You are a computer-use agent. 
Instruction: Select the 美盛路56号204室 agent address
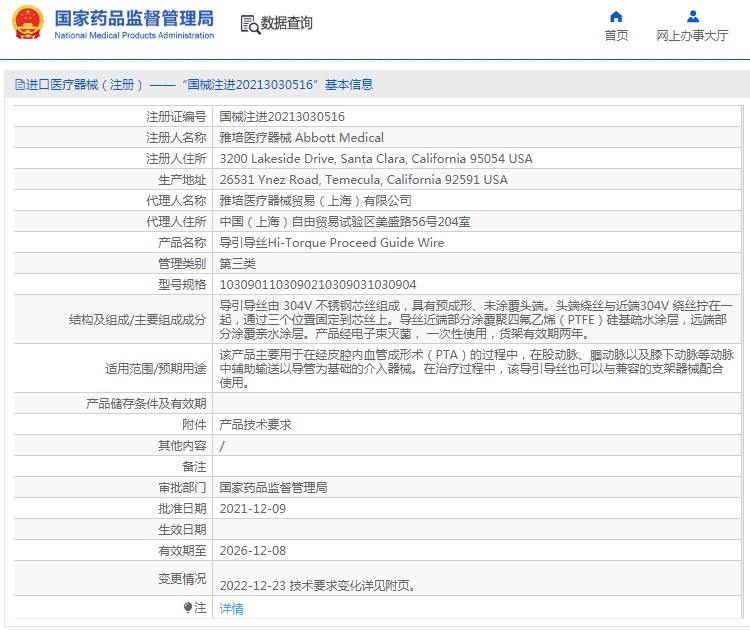345,222
